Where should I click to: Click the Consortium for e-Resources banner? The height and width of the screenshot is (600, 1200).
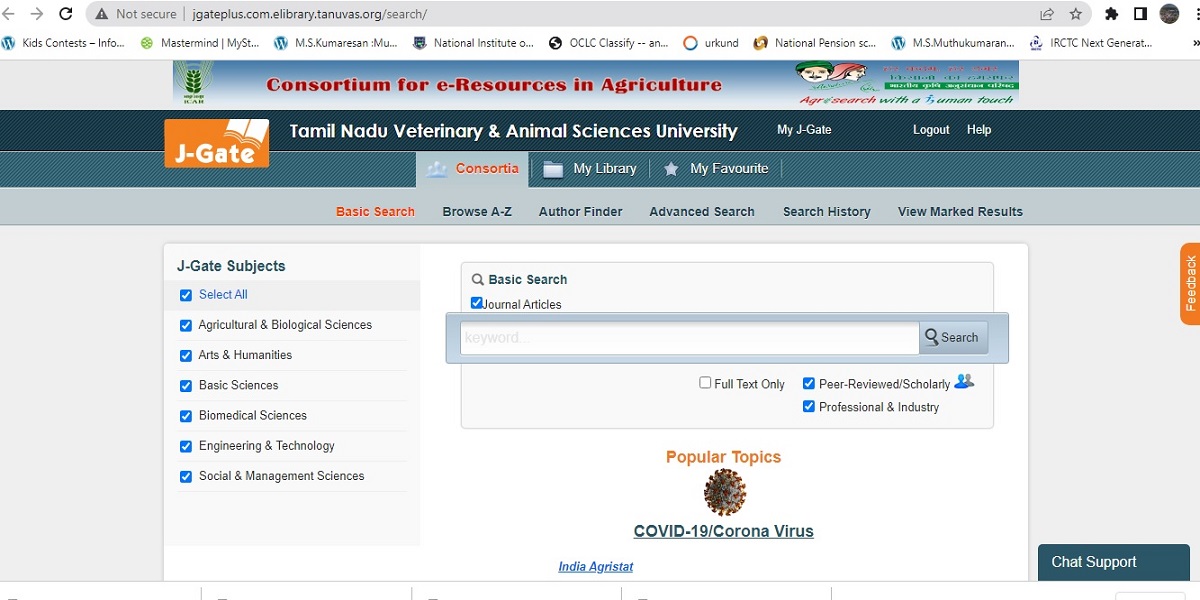coord(596,83)
